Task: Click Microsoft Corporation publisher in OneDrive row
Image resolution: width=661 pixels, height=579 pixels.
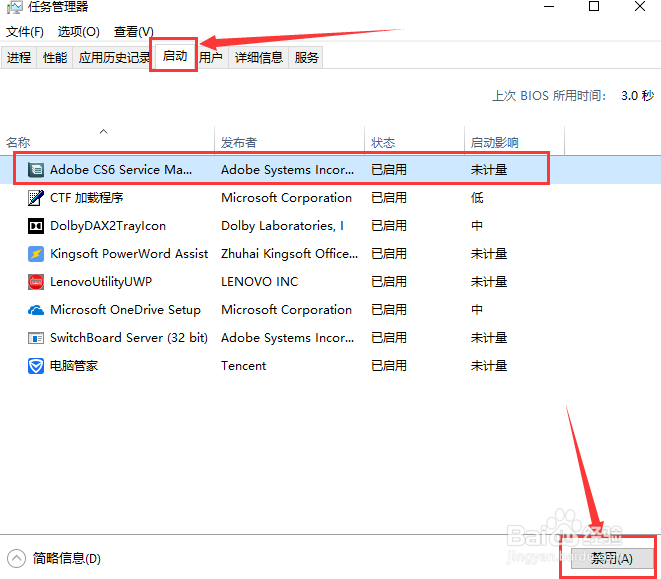Action: [x=287, y=310]
